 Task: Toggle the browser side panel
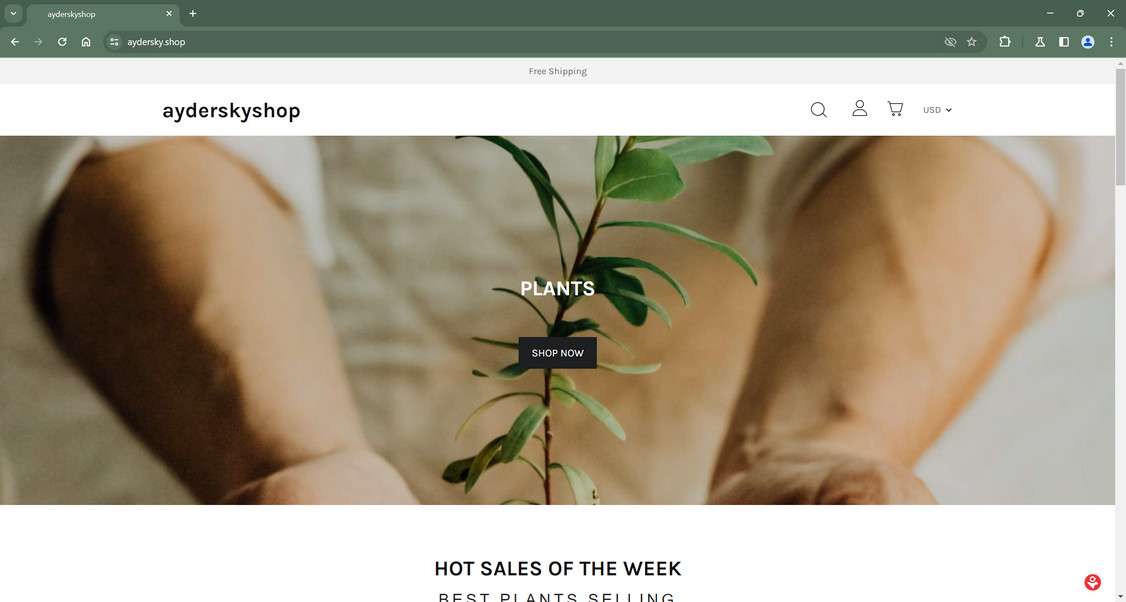pos(1064,42)
